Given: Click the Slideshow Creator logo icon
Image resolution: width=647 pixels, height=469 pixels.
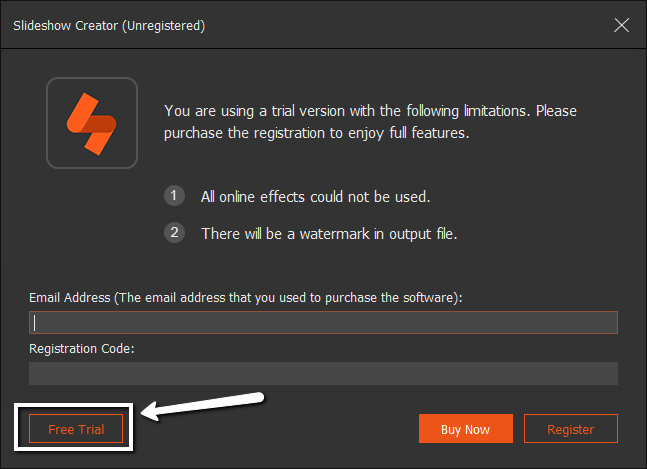Looking at the screenshot, I should (x=91, y=122).
